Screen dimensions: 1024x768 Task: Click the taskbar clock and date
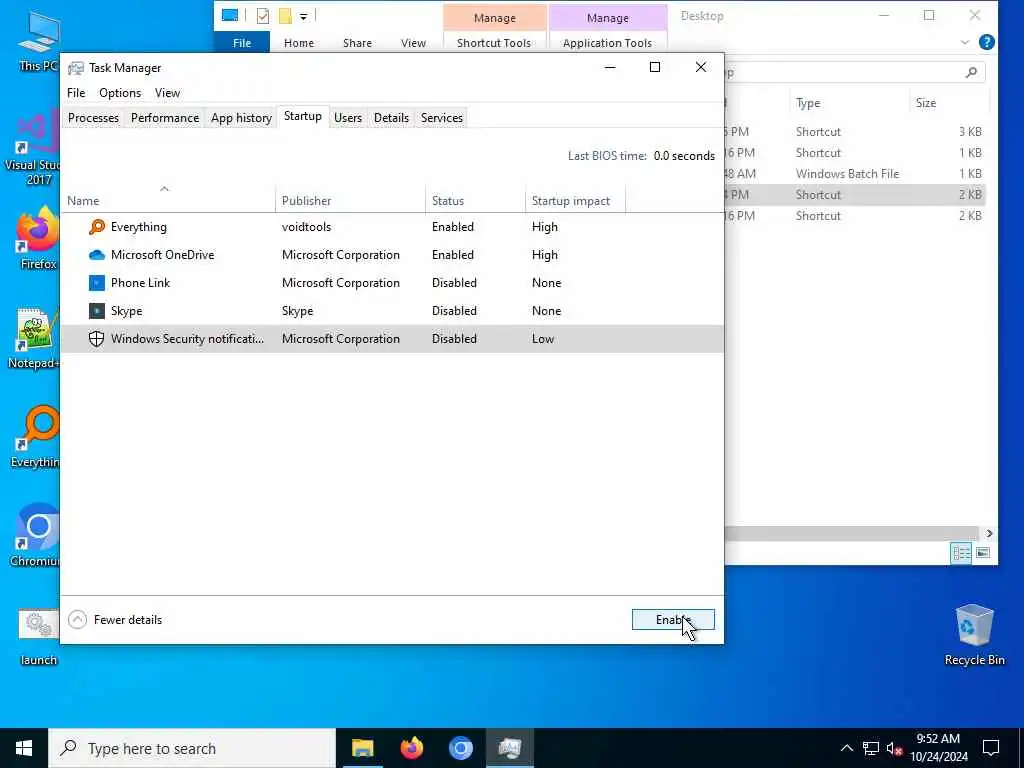pyautogui.click(x=938, y=748)
